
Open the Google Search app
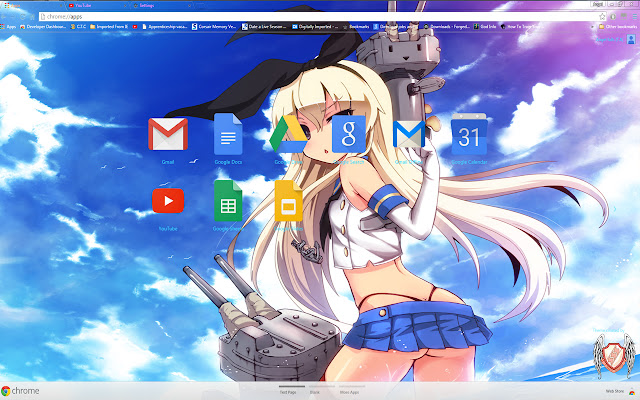(347, 134)
